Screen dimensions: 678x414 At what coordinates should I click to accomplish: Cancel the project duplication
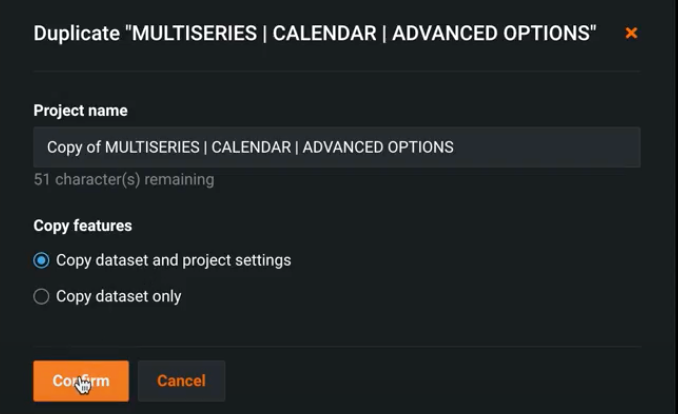[181, 381]
